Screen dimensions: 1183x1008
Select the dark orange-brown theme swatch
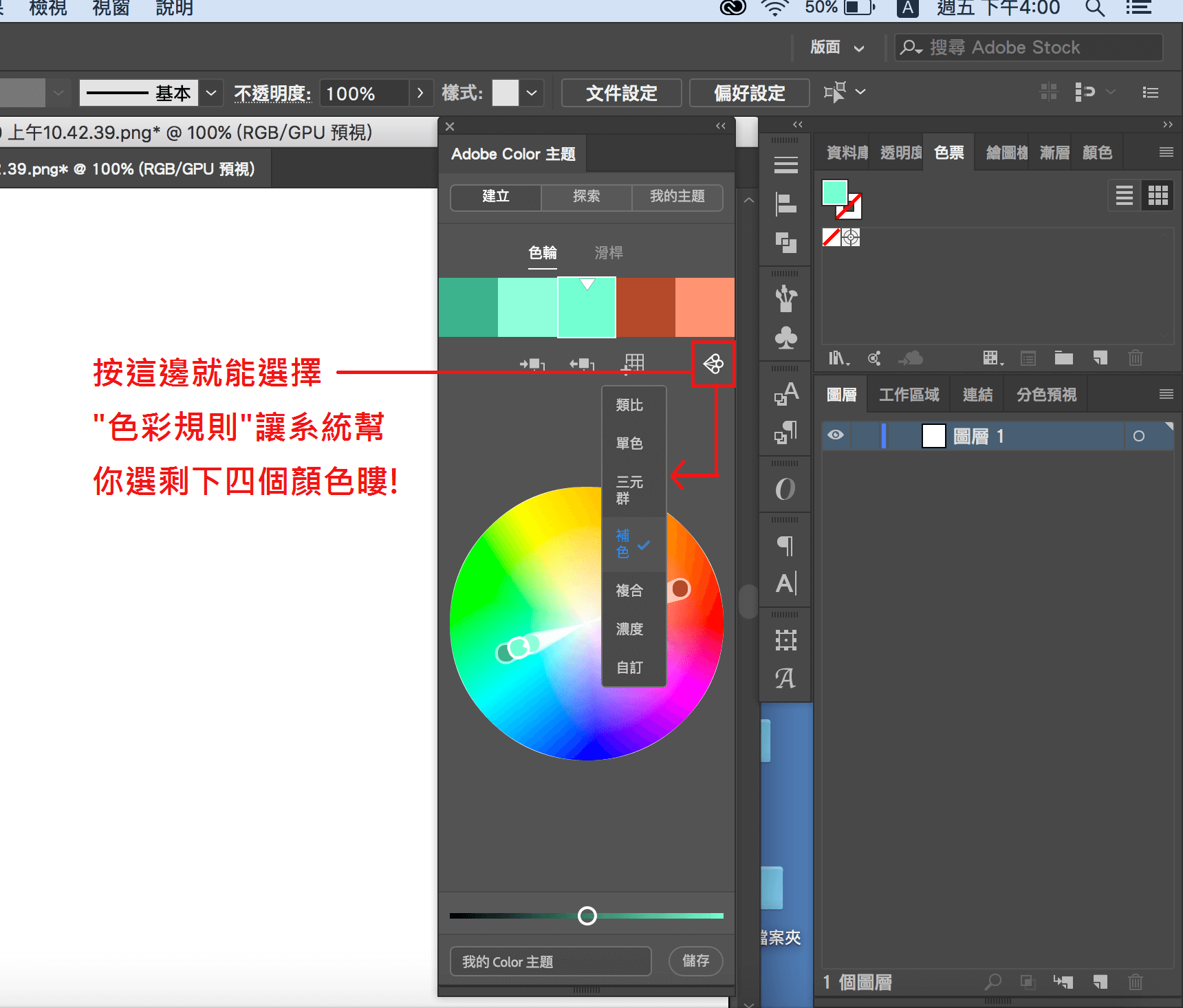645,307
